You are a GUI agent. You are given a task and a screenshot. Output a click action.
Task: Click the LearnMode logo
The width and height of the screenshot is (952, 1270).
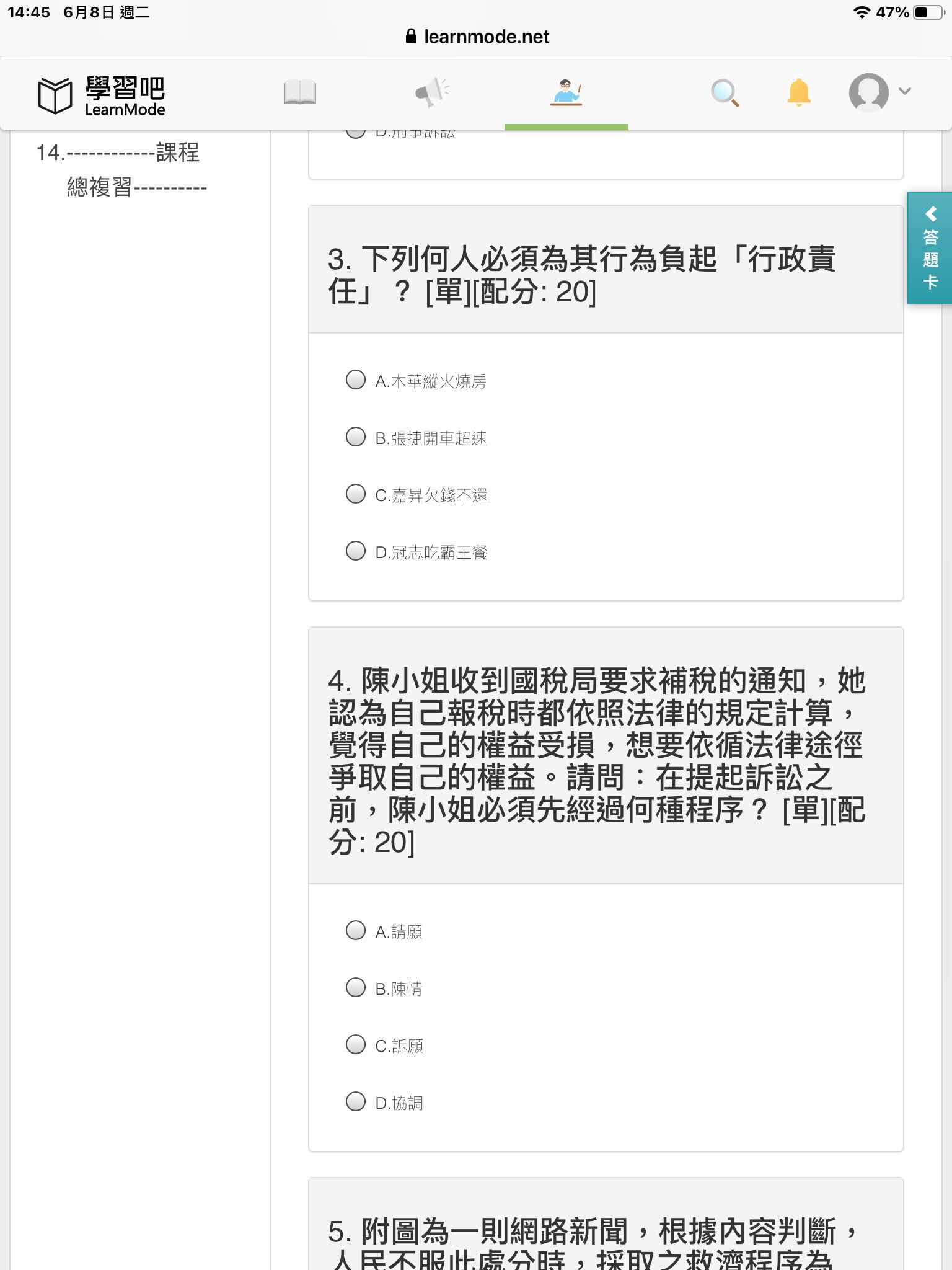click(x=102, y=95)
